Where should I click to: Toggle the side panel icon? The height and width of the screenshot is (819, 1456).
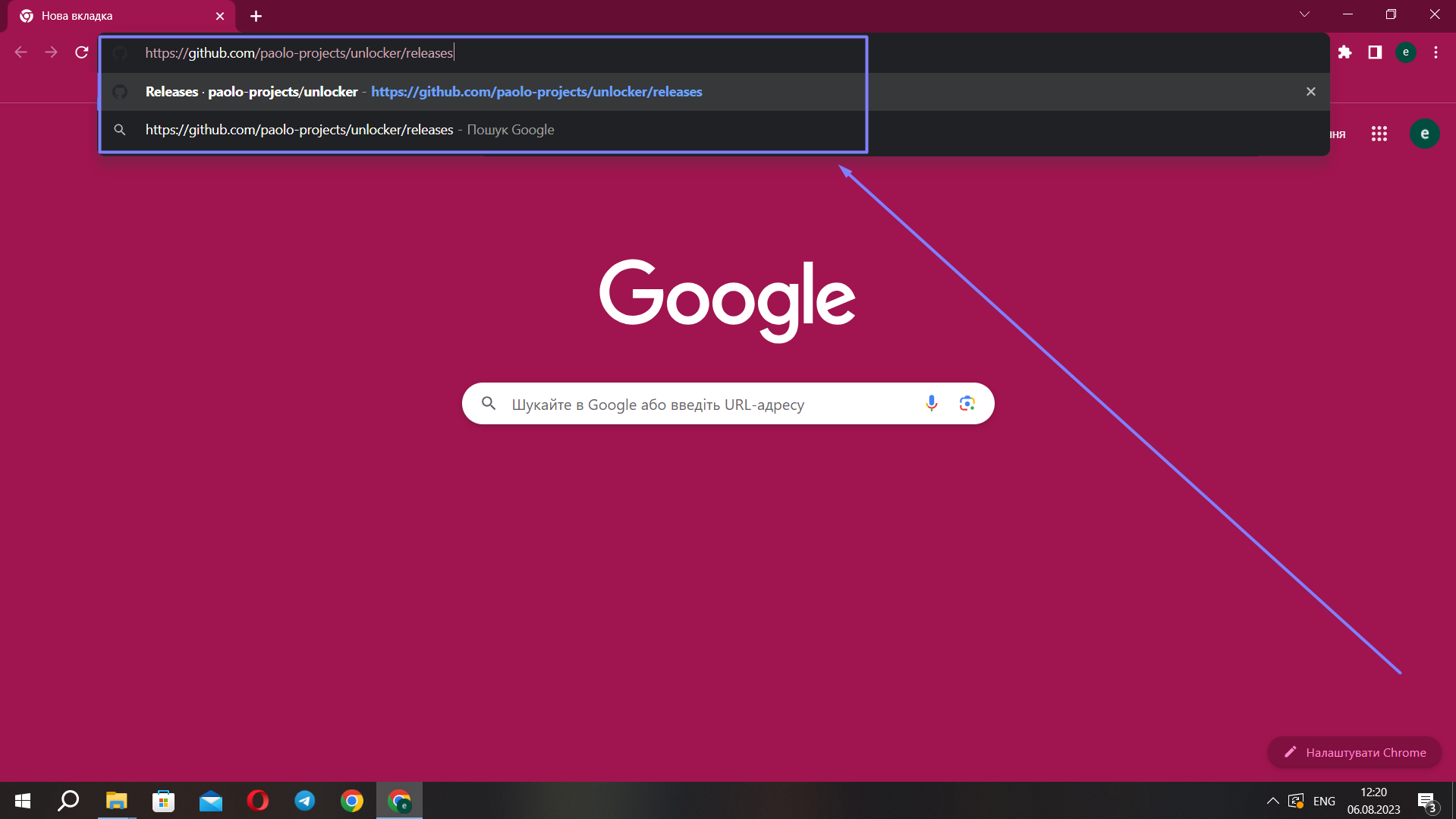[x=1375, y=52]
